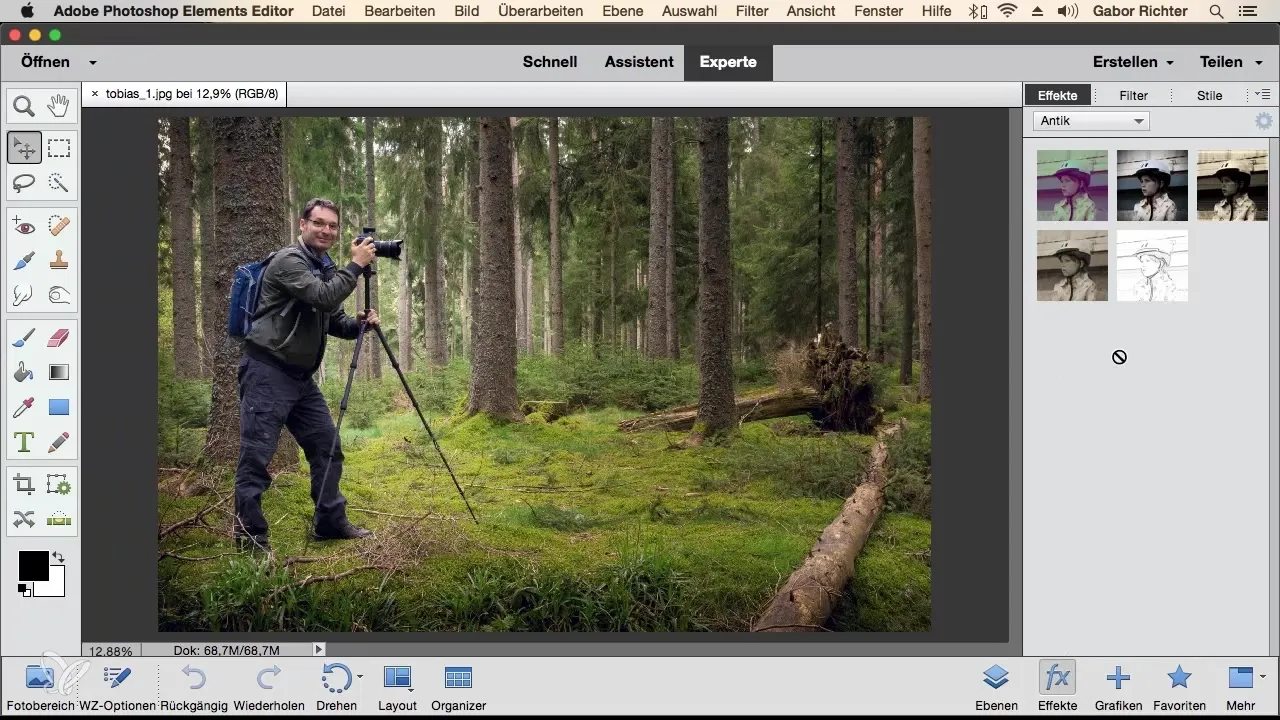Reset default colors mini swatch icon
Screen dimensions: 1280x720
[25, 590]
